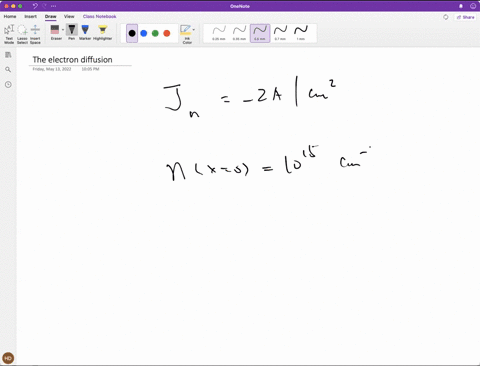Set pen thickness to 0.7 mm

(280, 33)
